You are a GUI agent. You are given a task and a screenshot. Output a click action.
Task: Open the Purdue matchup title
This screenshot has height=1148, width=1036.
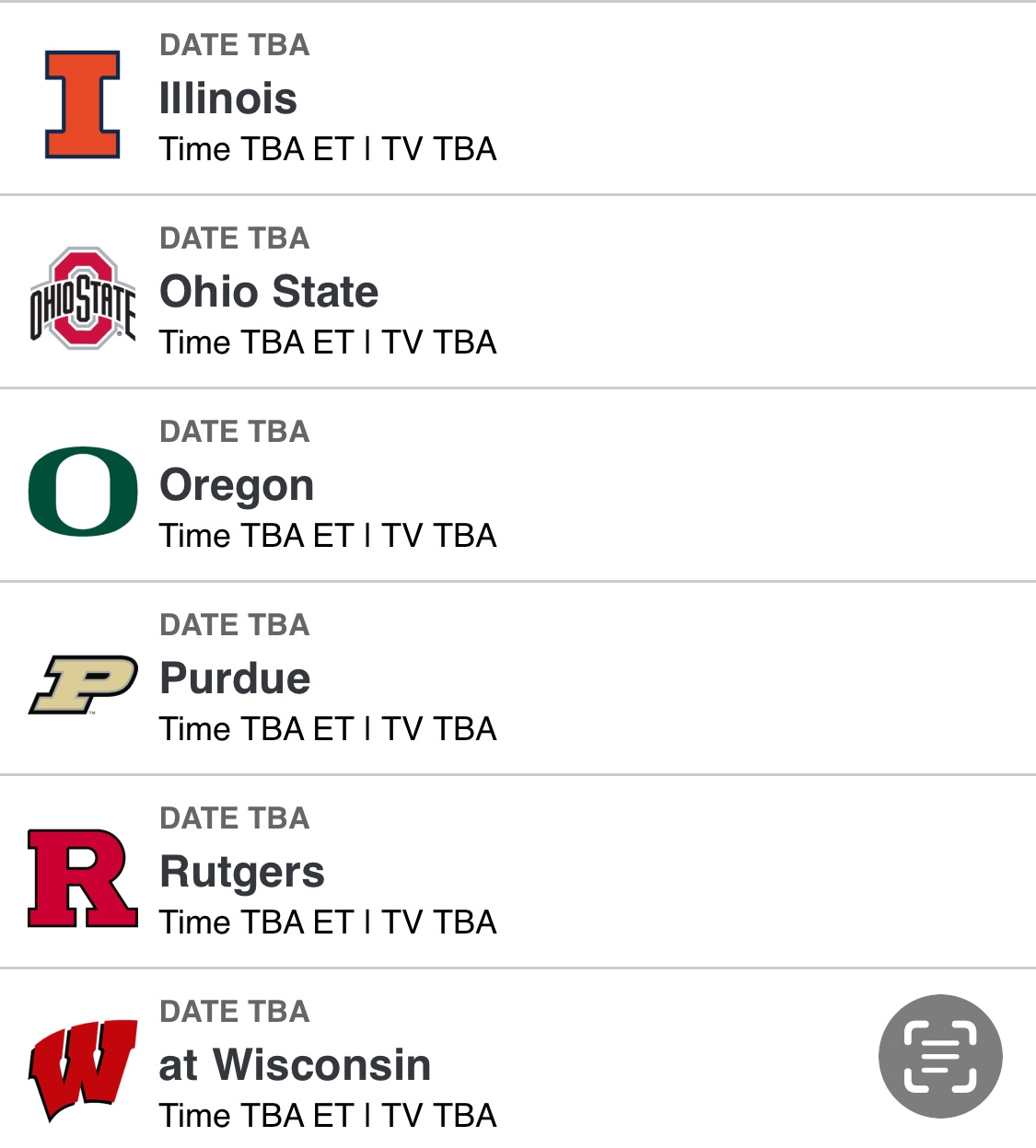point(235,678)
